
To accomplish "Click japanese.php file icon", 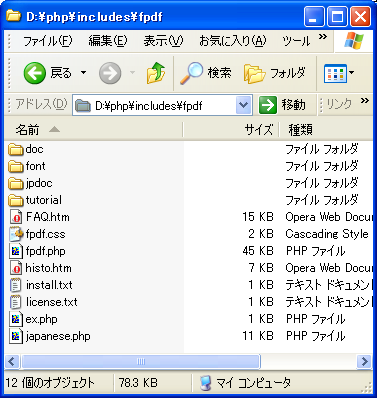I will coord(16,336).
